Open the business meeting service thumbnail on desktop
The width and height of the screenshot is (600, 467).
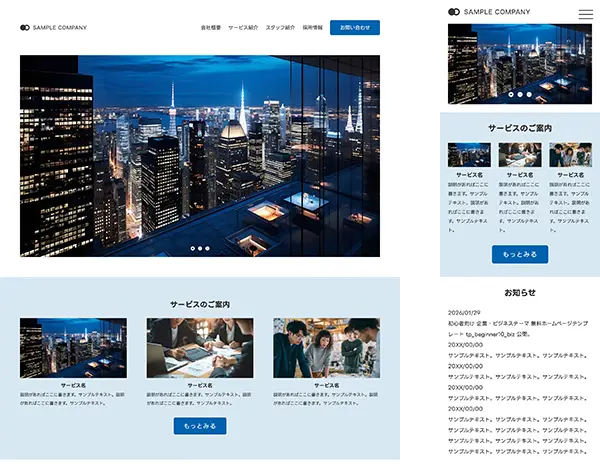200,348
